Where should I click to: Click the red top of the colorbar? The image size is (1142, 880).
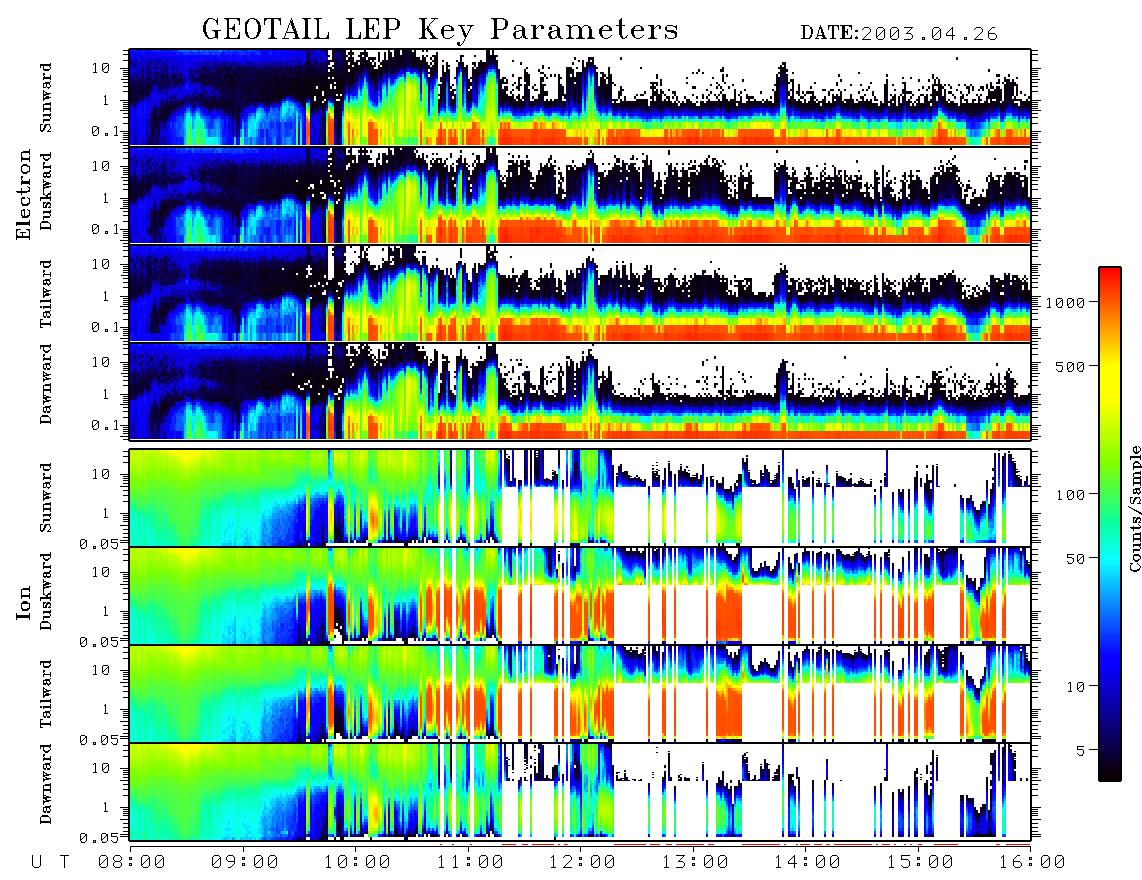coord(1110,277)
